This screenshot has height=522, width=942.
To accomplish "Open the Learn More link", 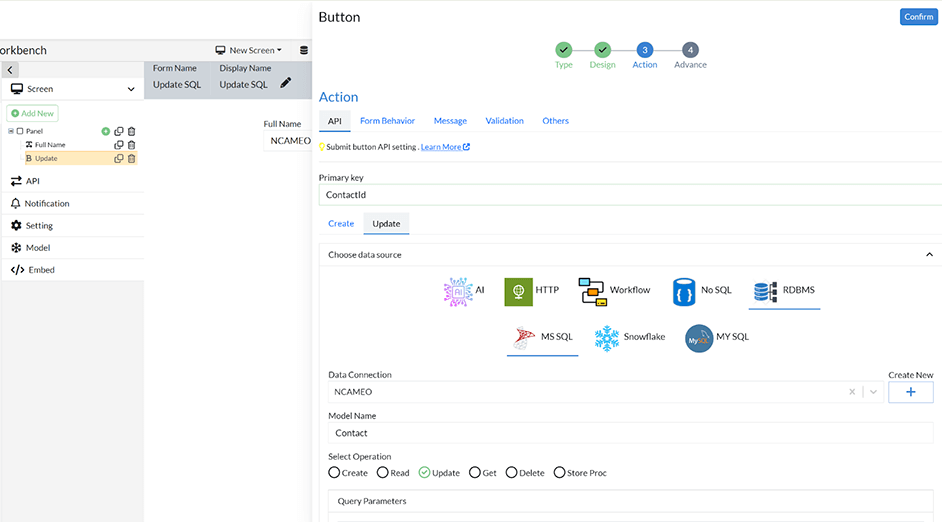I will coord(444,147).
